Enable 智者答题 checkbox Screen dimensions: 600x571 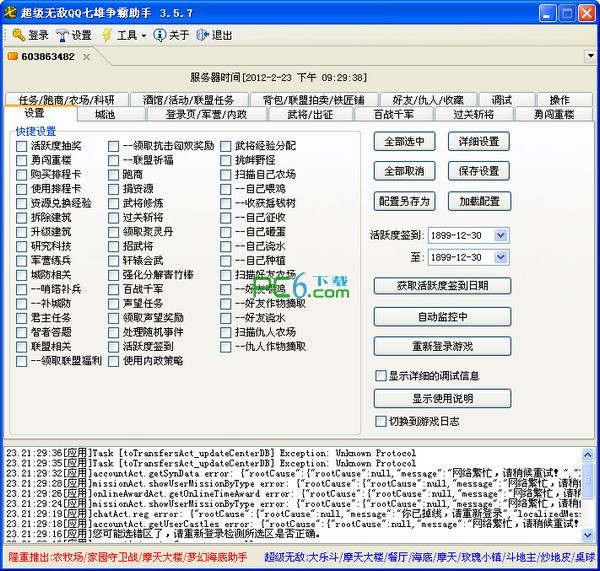[21, 333]
